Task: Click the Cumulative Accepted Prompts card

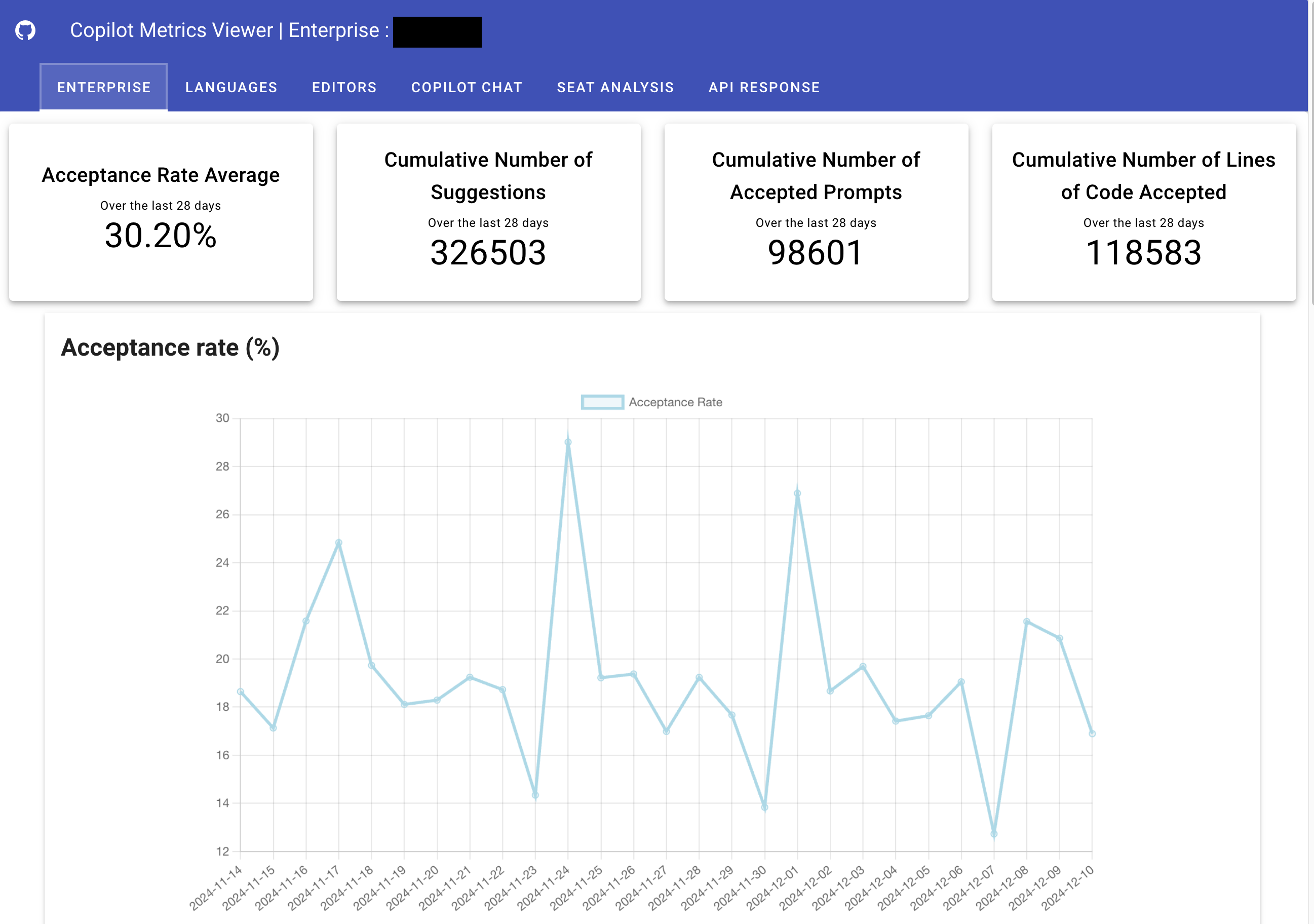Action: tap(816, 212)
